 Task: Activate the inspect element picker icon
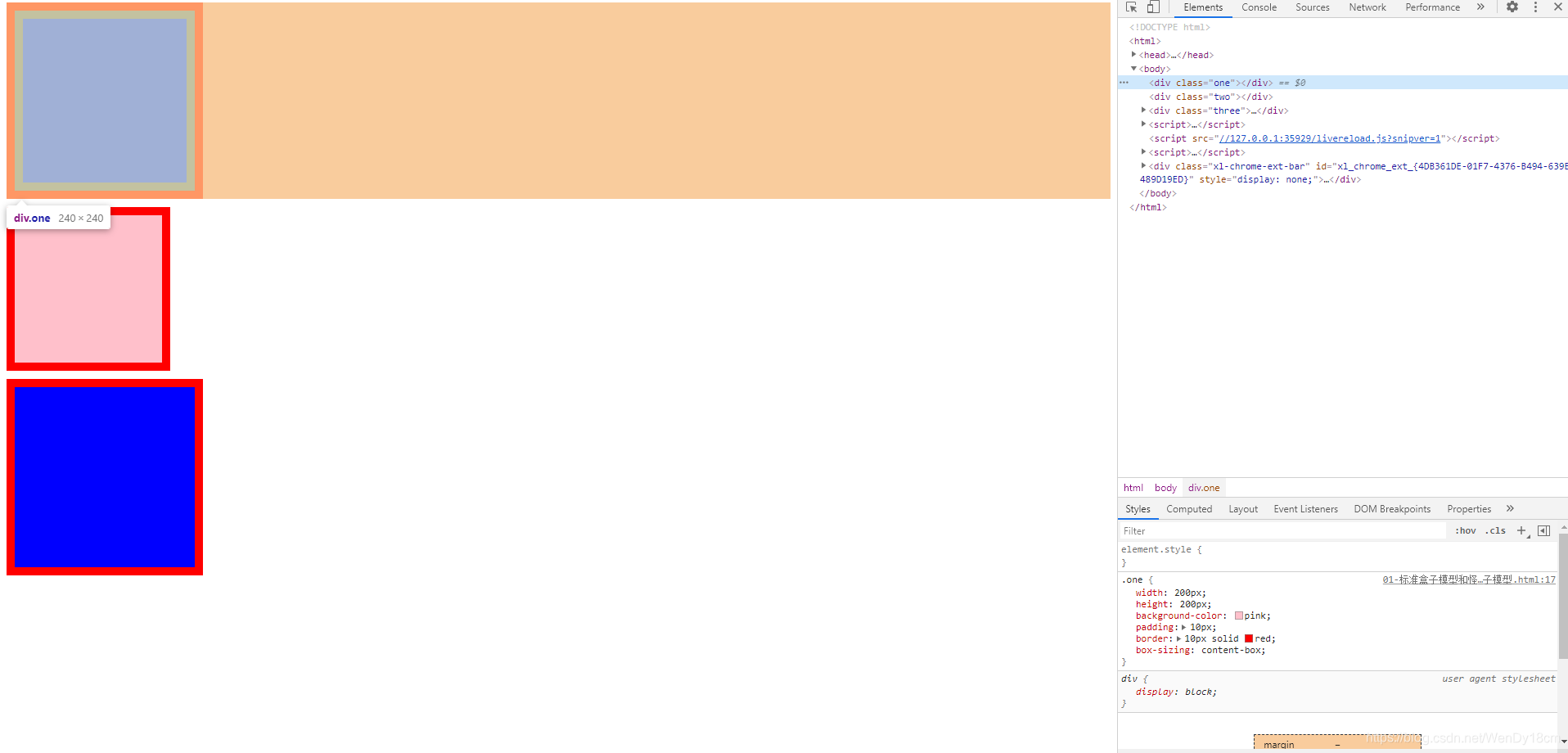tap(1132, 7)
